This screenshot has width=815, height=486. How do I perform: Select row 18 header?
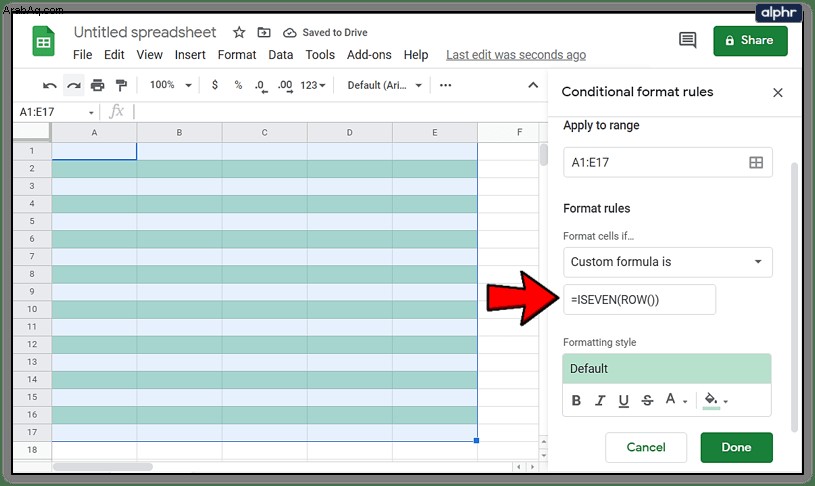click(x=32, y=450)
